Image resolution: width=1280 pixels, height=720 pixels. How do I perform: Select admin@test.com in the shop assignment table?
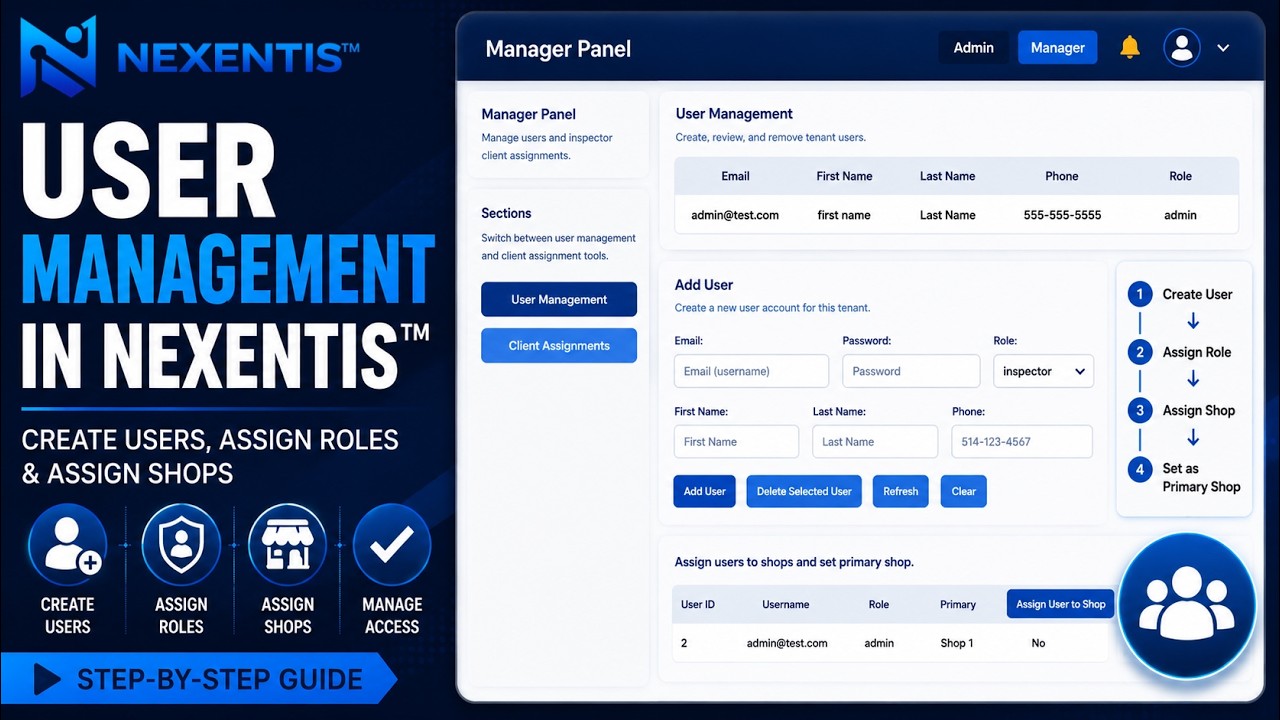tap(787, 643)
